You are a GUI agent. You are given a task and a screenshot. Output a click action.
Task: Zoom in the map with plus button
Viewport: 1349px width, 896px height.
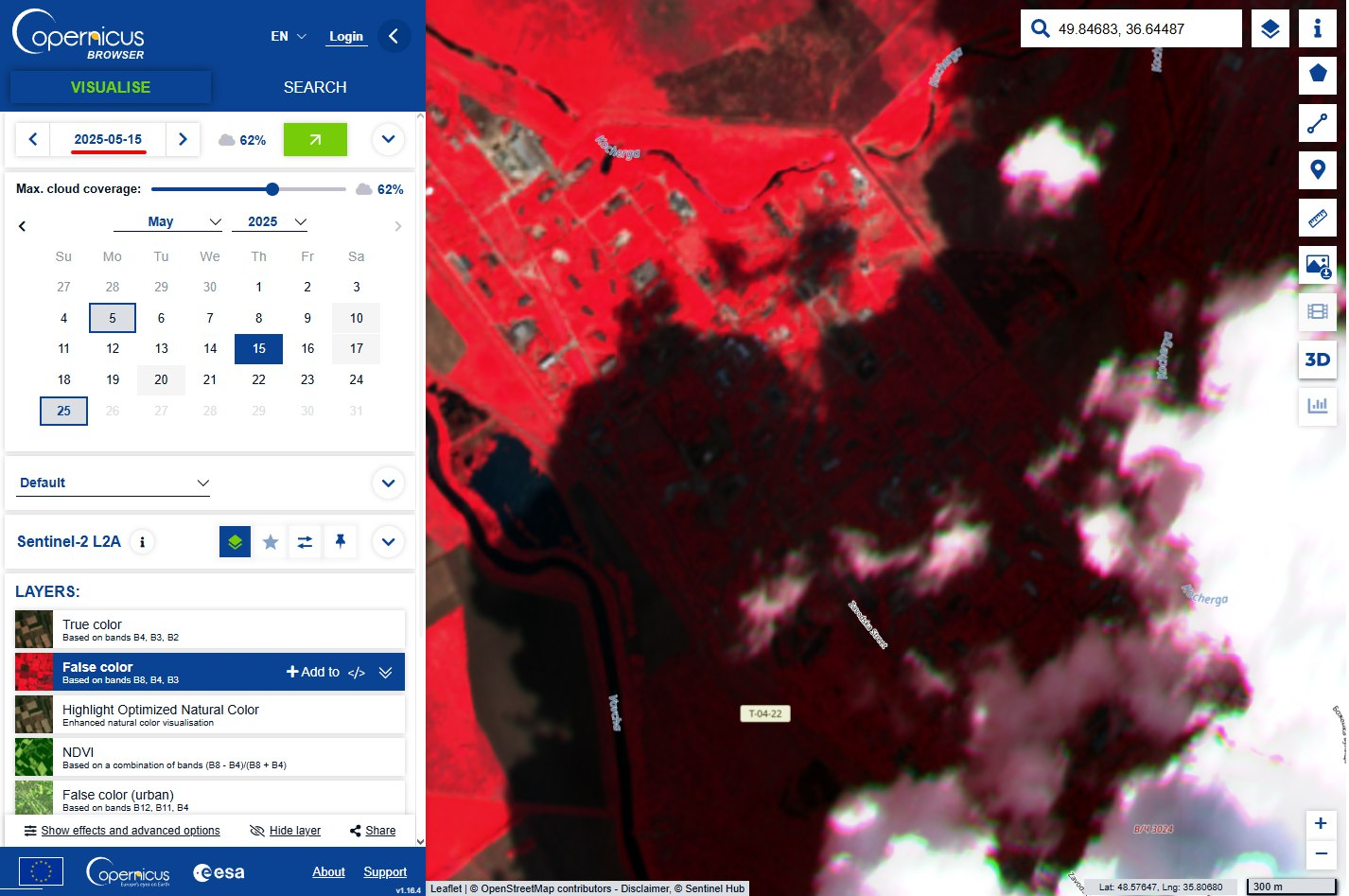[x=1321, y=824]
